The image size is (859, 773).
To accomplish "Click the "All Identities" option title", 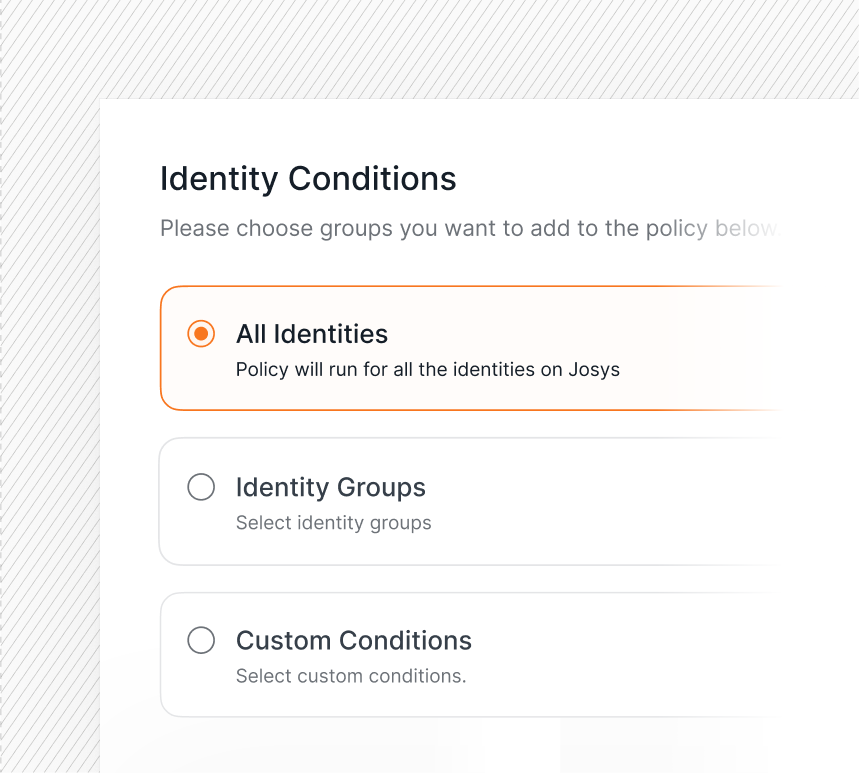I will (x=312, y=334).
